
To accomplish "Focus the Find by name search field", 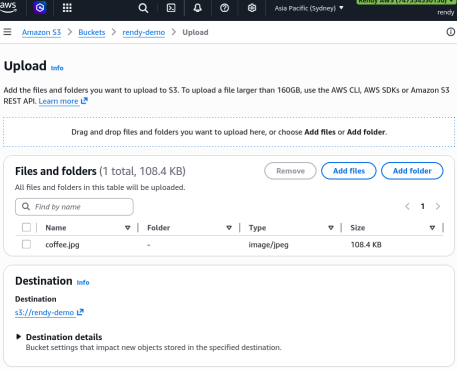I will [74, 207].
